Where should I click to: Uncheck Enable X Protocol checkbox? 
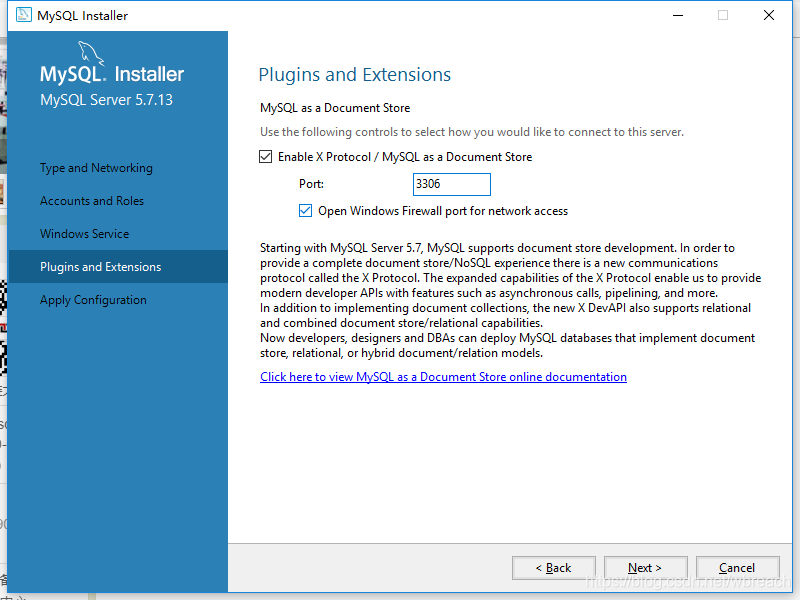265,157
